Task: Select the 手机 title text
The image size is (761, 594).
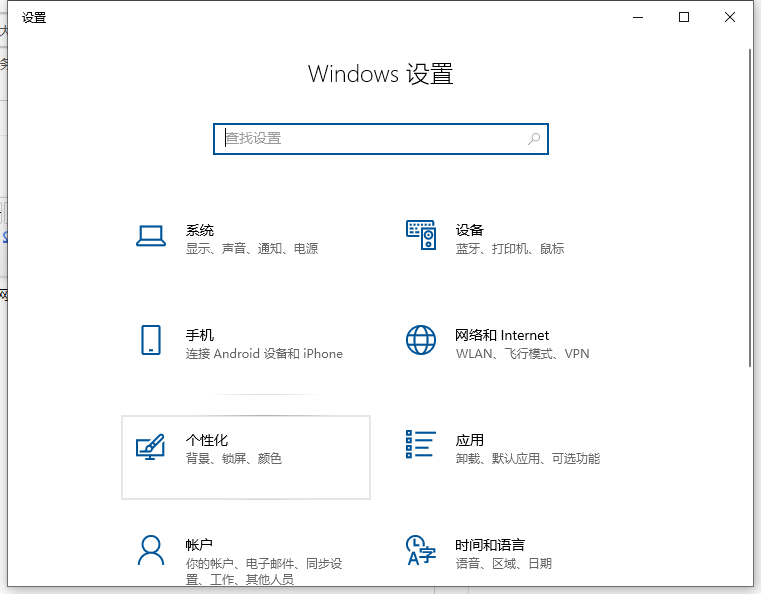Action: 200,335
